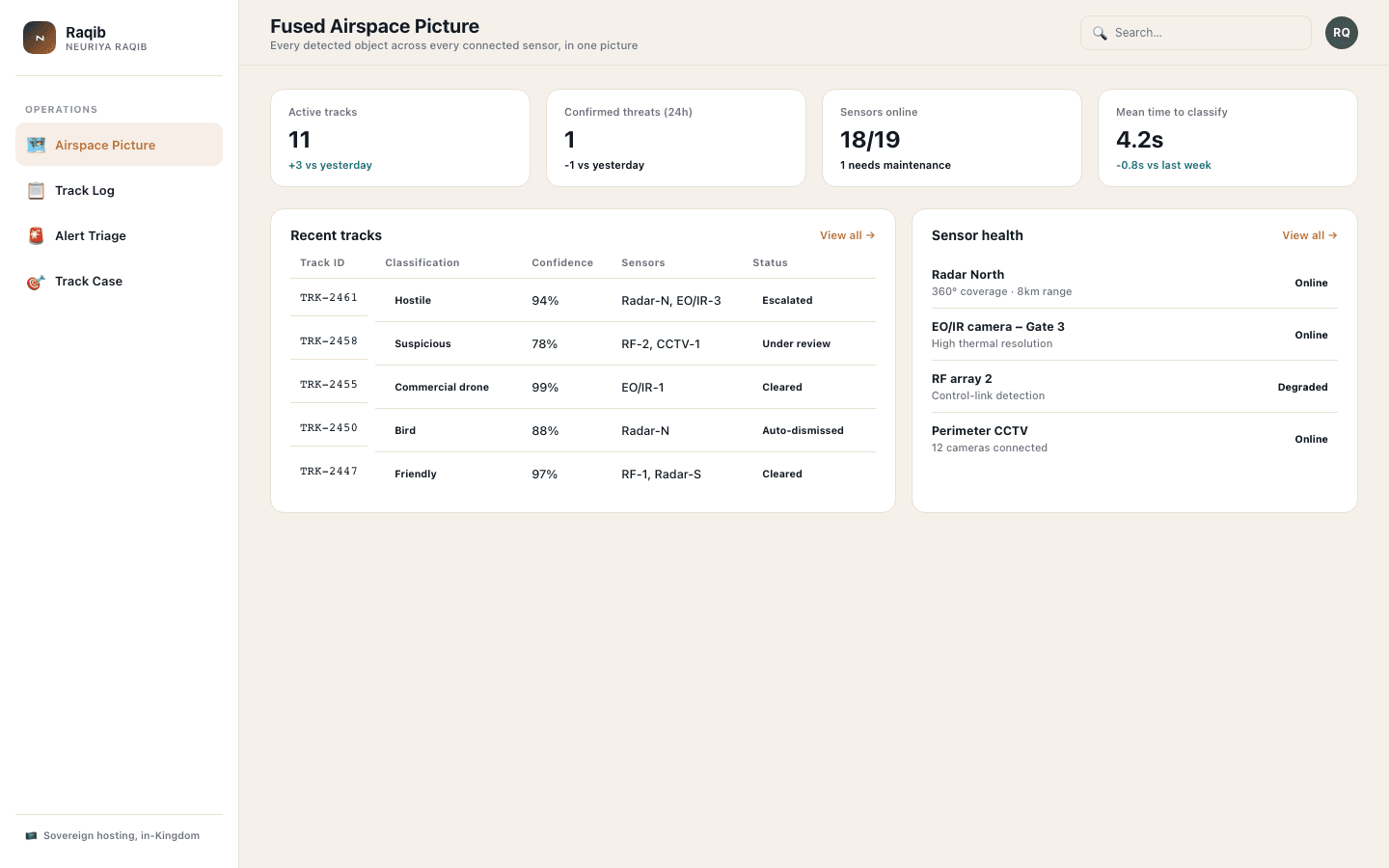Select the Perimeter CCTV sensor
The height and width of the screenshot is (868, 1389).
pyautogui.click(x=1134, y=439)
